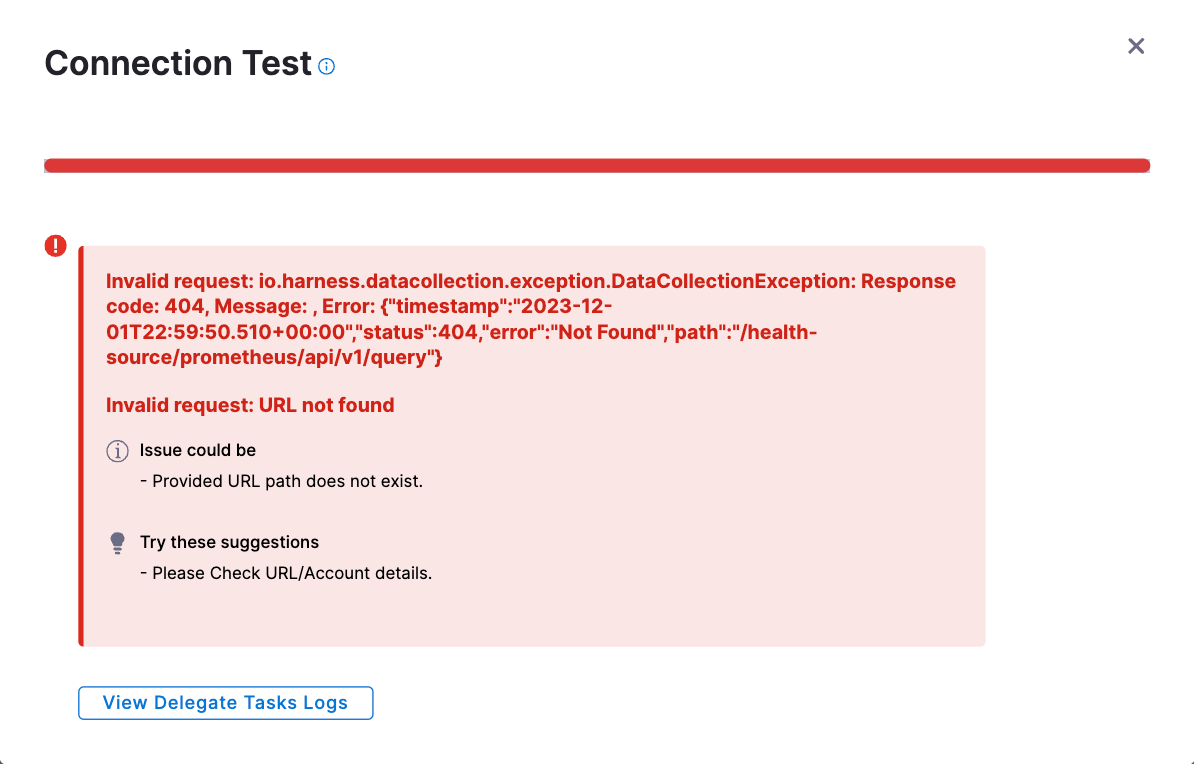
Task: Click 'Provided URL path does not exist' text
Action: tap(287, 481)
